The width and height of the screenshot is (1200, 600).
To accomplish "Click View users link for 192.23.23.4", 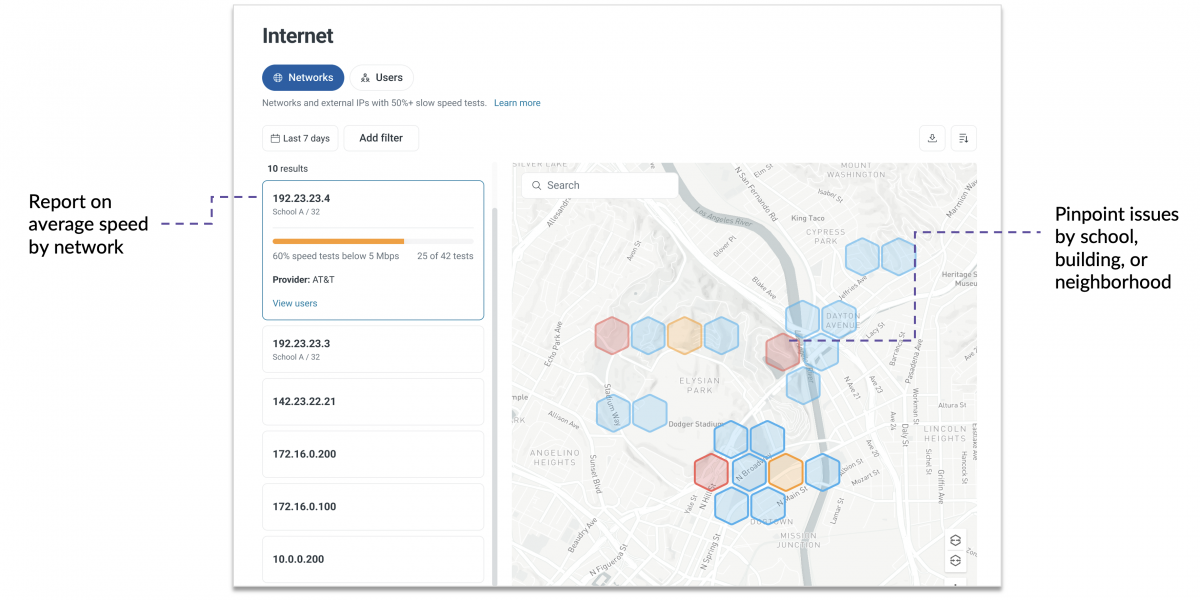I will [x=295, y=303].
